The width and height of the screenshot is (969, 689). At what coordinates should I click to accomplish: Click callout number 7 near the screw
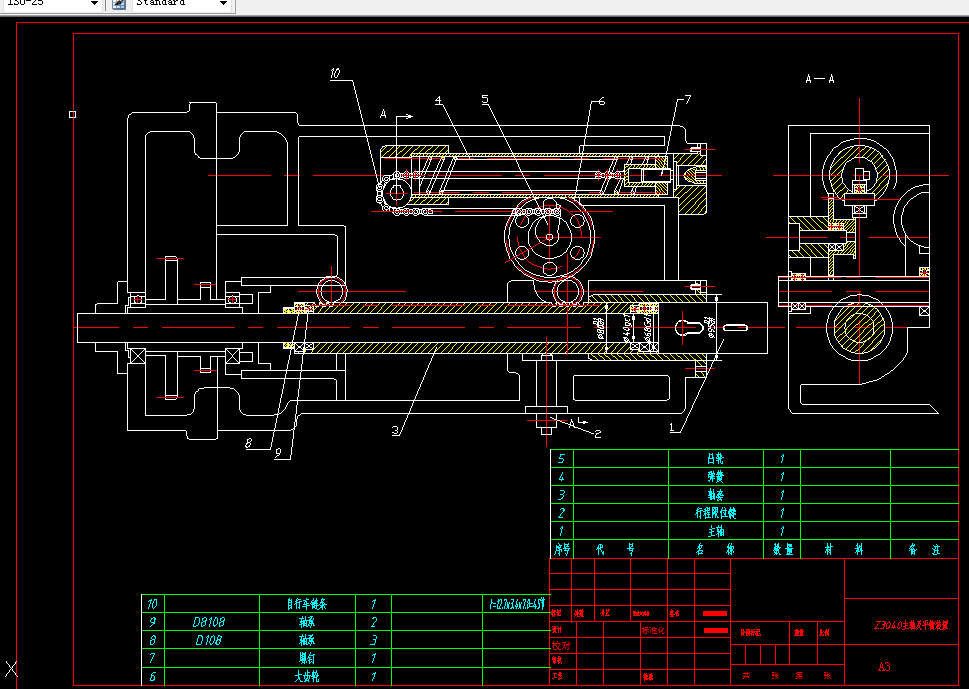coord(687,99)
